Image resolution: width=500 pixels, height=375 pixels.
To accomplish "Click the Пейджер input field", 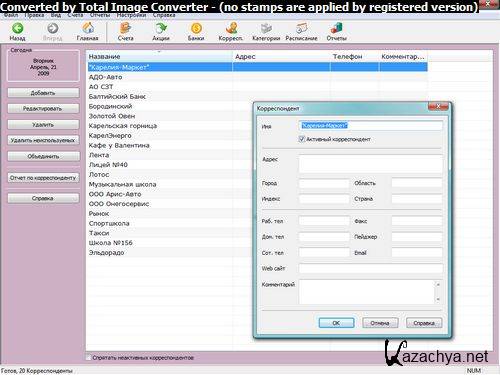I will (x=417, y=237).
